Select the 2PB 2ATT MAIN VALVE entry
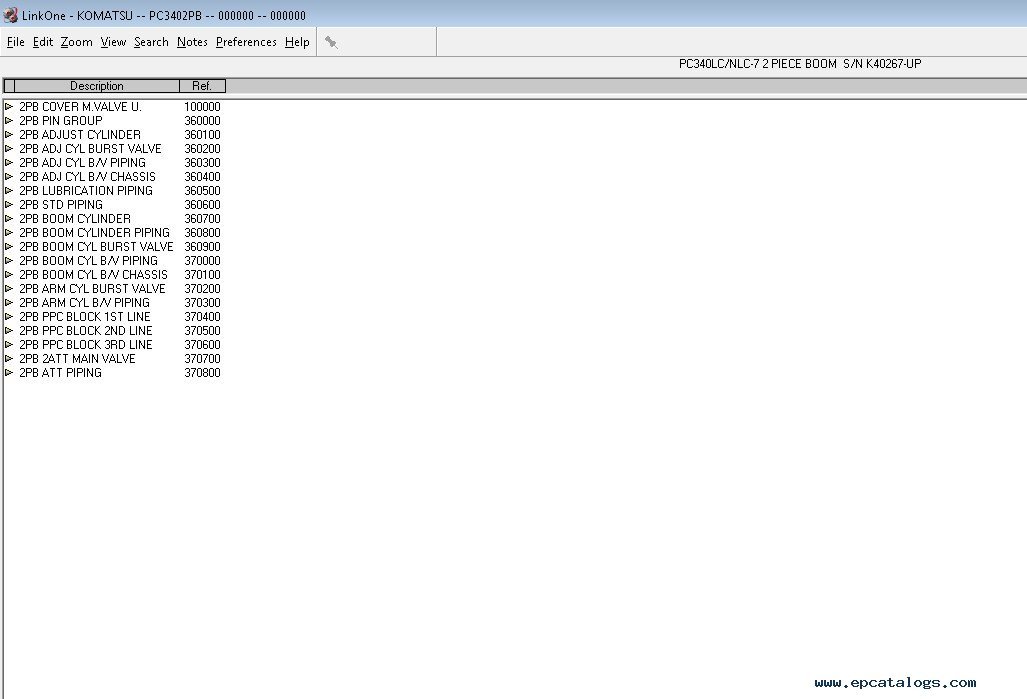This screenshot has width=1027, height=699. coord(77,358)
